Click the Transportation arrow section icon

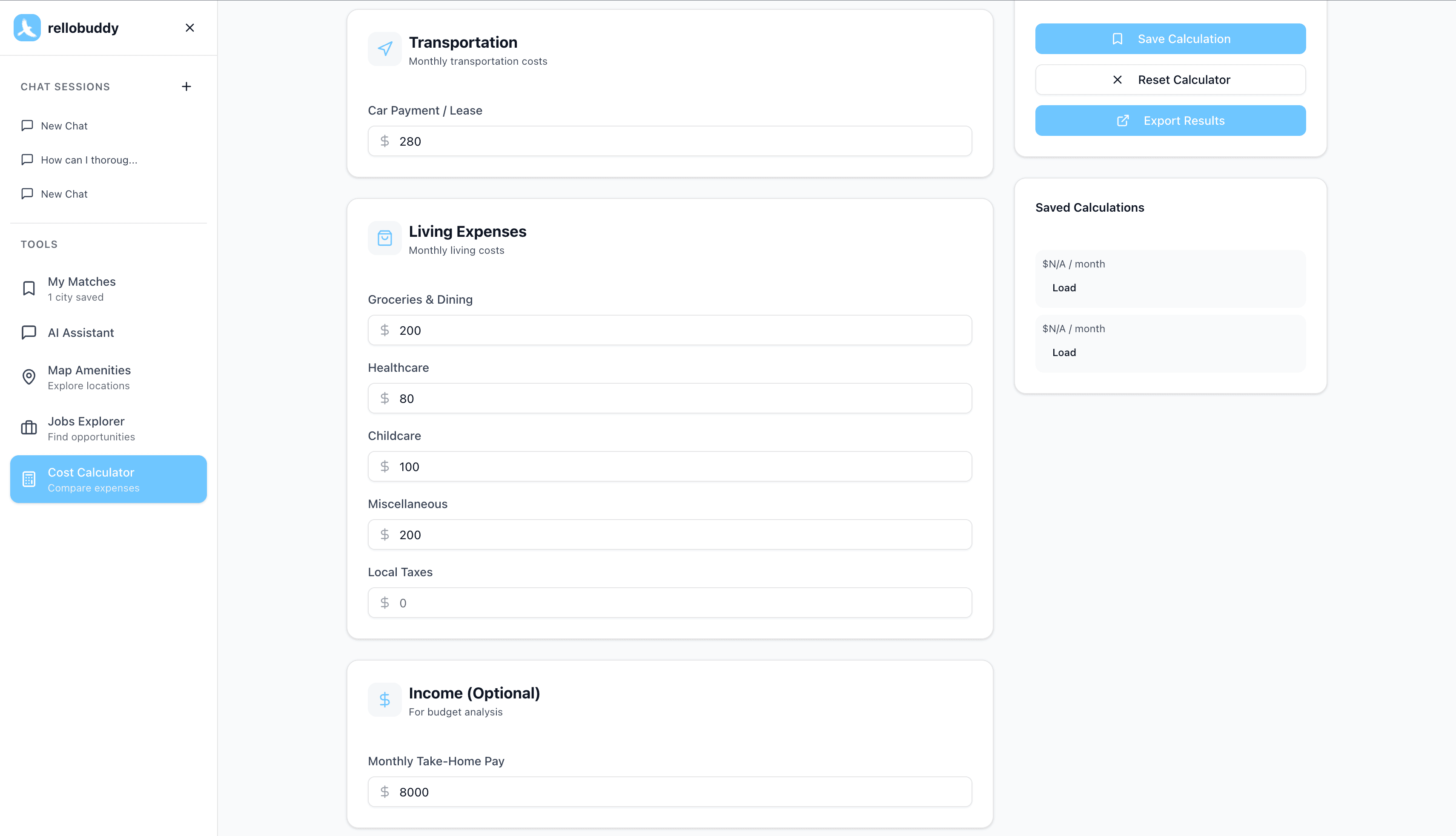pos(384,49)
